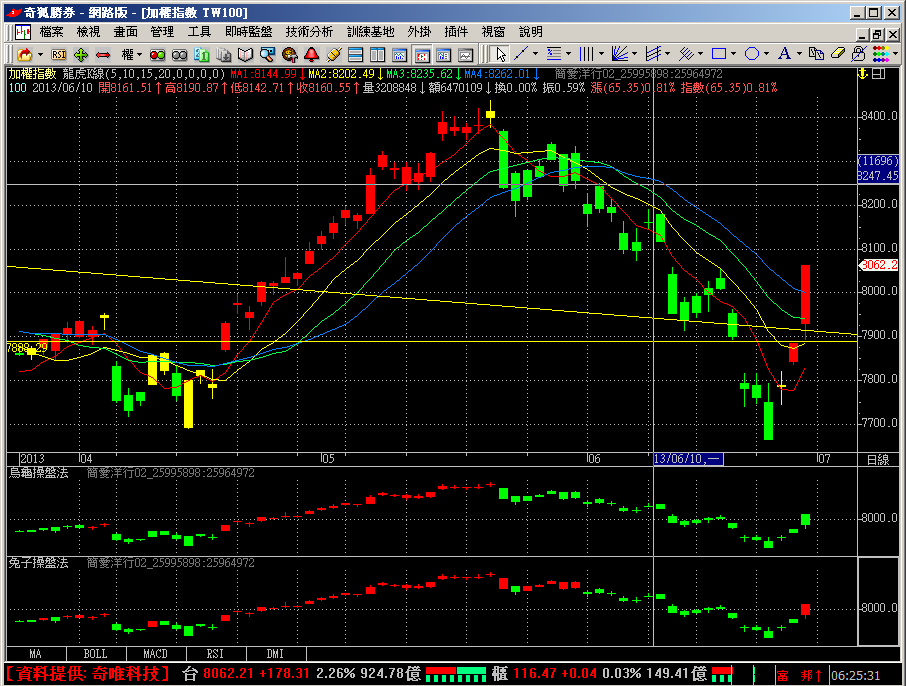This screenshot has height=686, width=906.
Task: Open the fan lines tool dropdown arrow
Action: pos(634,54)
